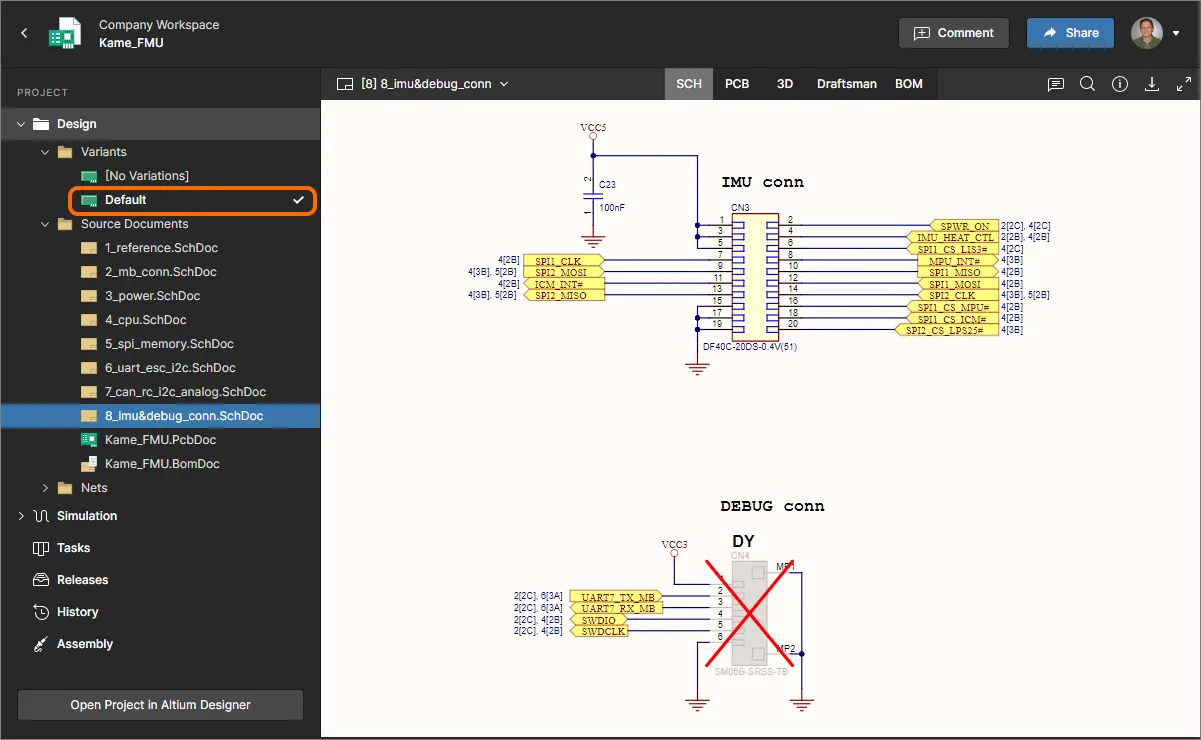
Task: Click the back arrow in header
Action: click(x=24, y=33)
